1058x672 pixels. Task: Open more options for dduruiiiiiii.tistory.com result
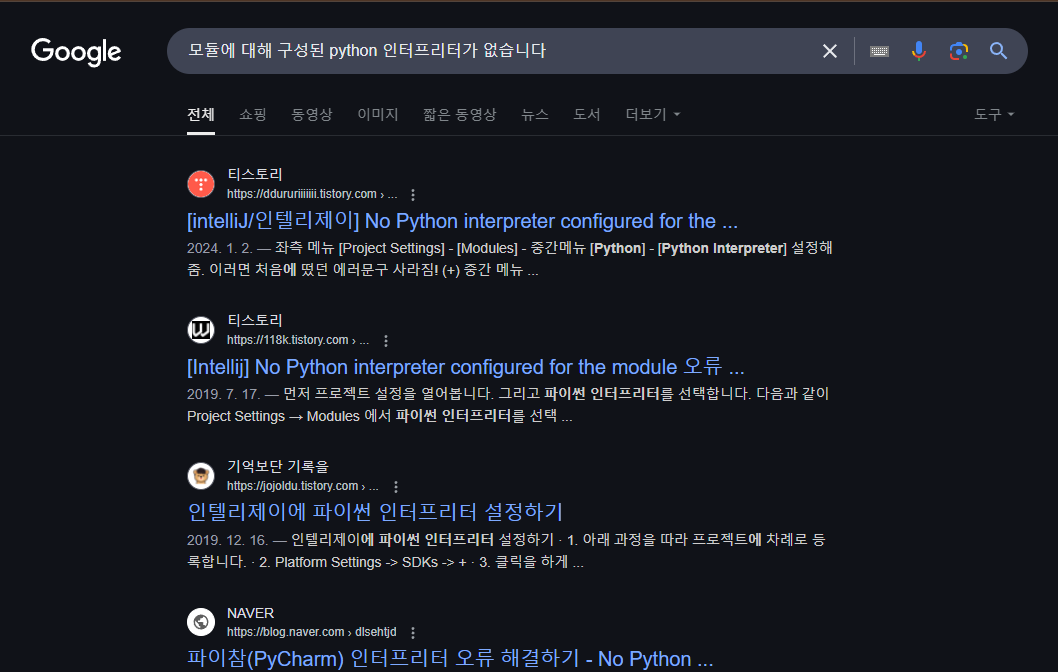tap(413, 195)
